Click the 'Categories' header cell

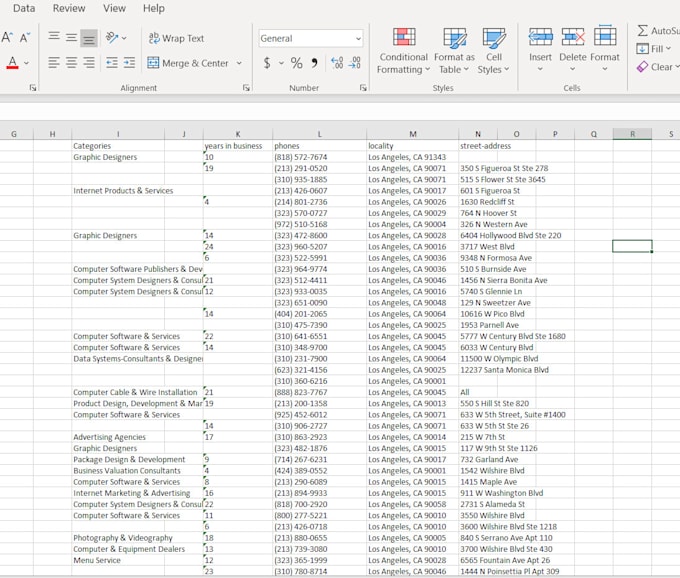click(118, 146)
